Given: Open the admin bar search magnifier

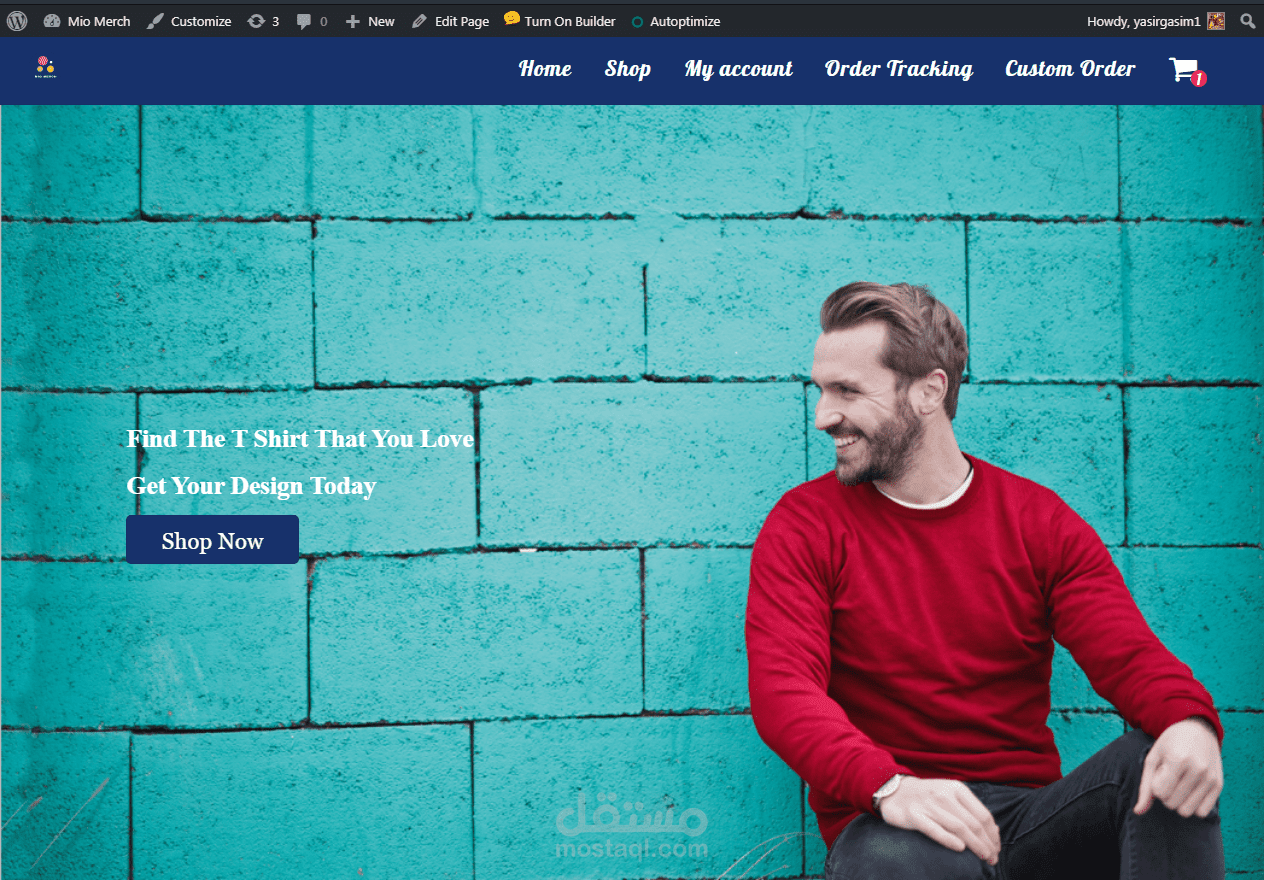Looking at the screenshot, I should [1248, 21].
